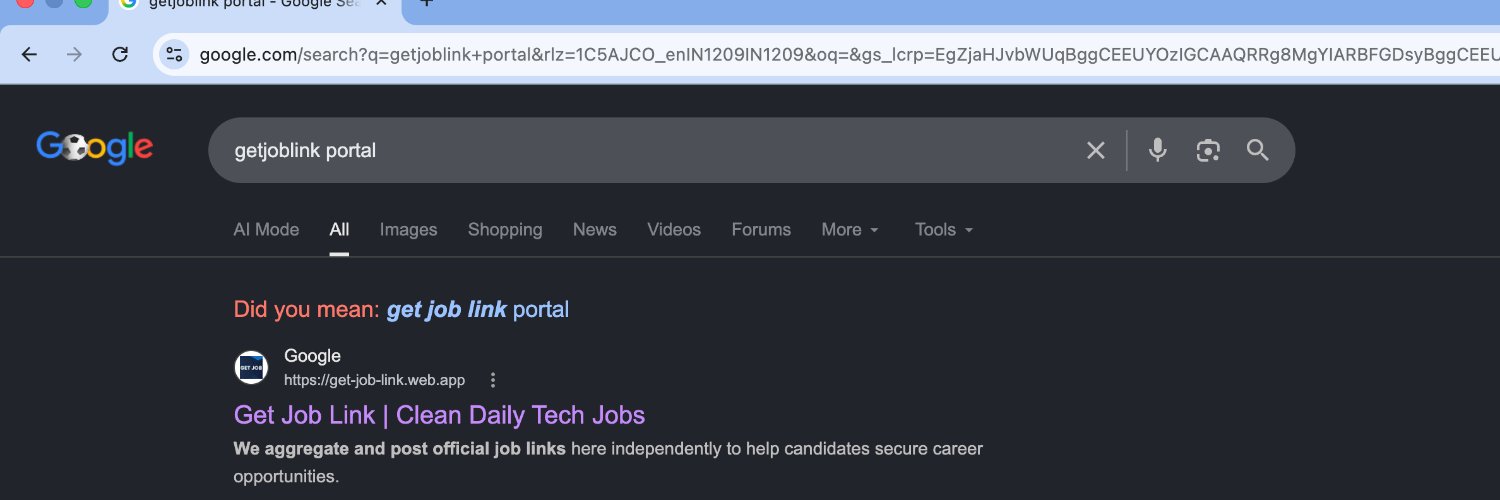Click the browser forward arrow
The image size is (1500, 500).
[74, 54]
